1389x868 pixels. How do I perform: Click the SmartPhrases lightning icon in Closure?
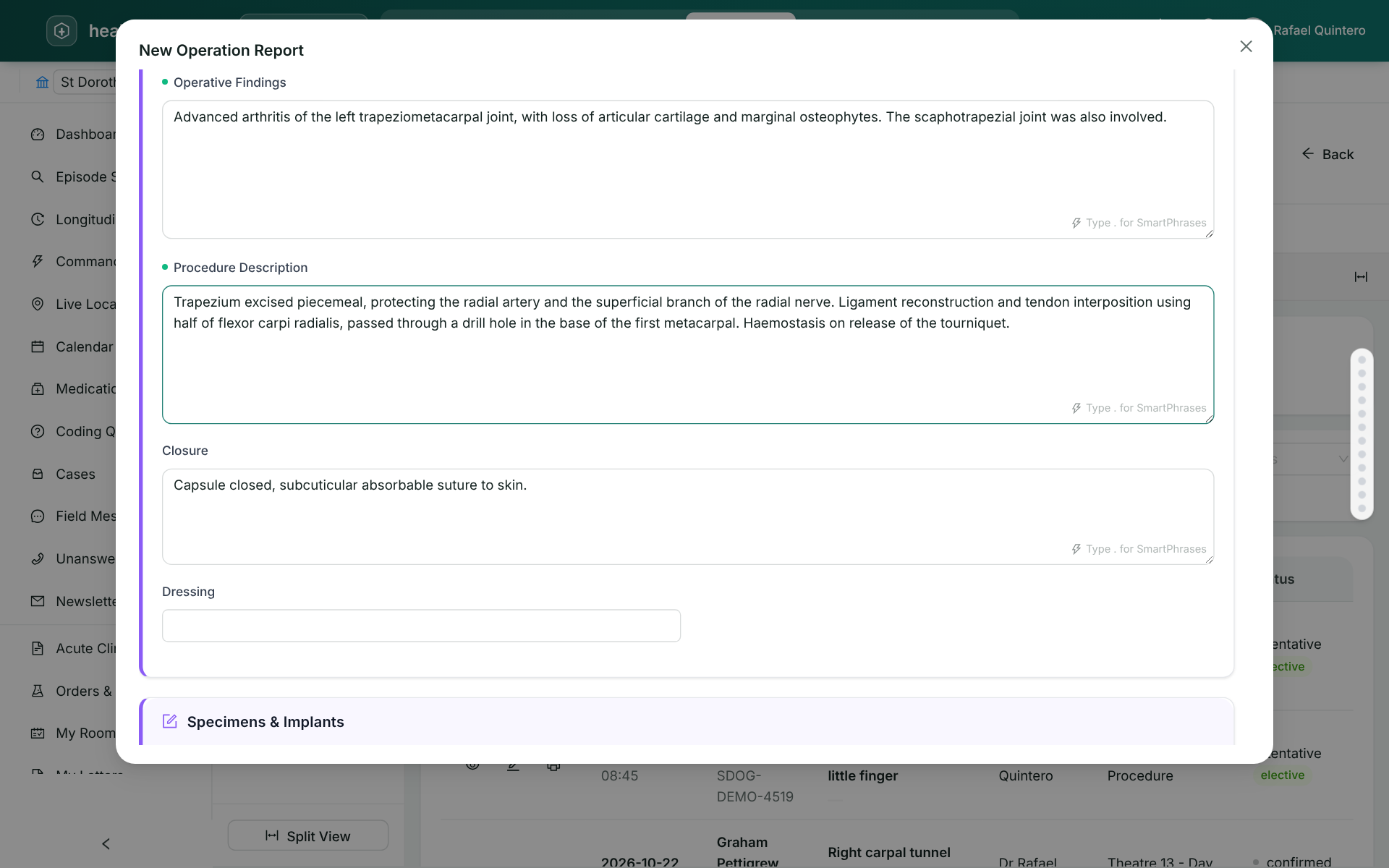(1076, 549)
